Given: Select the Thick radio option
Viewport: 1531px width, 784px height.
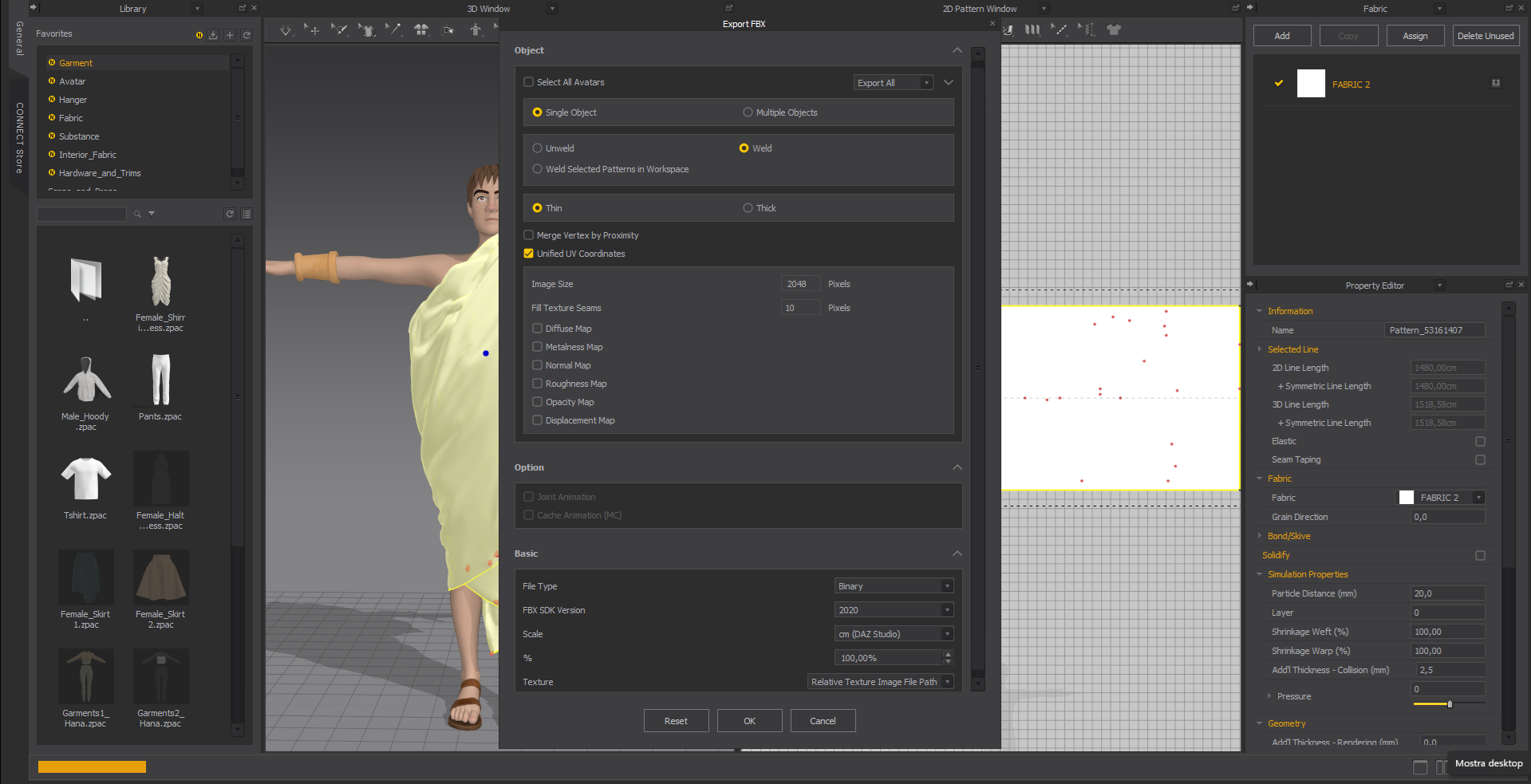Looking at the screenshot, I should [748, 208].
